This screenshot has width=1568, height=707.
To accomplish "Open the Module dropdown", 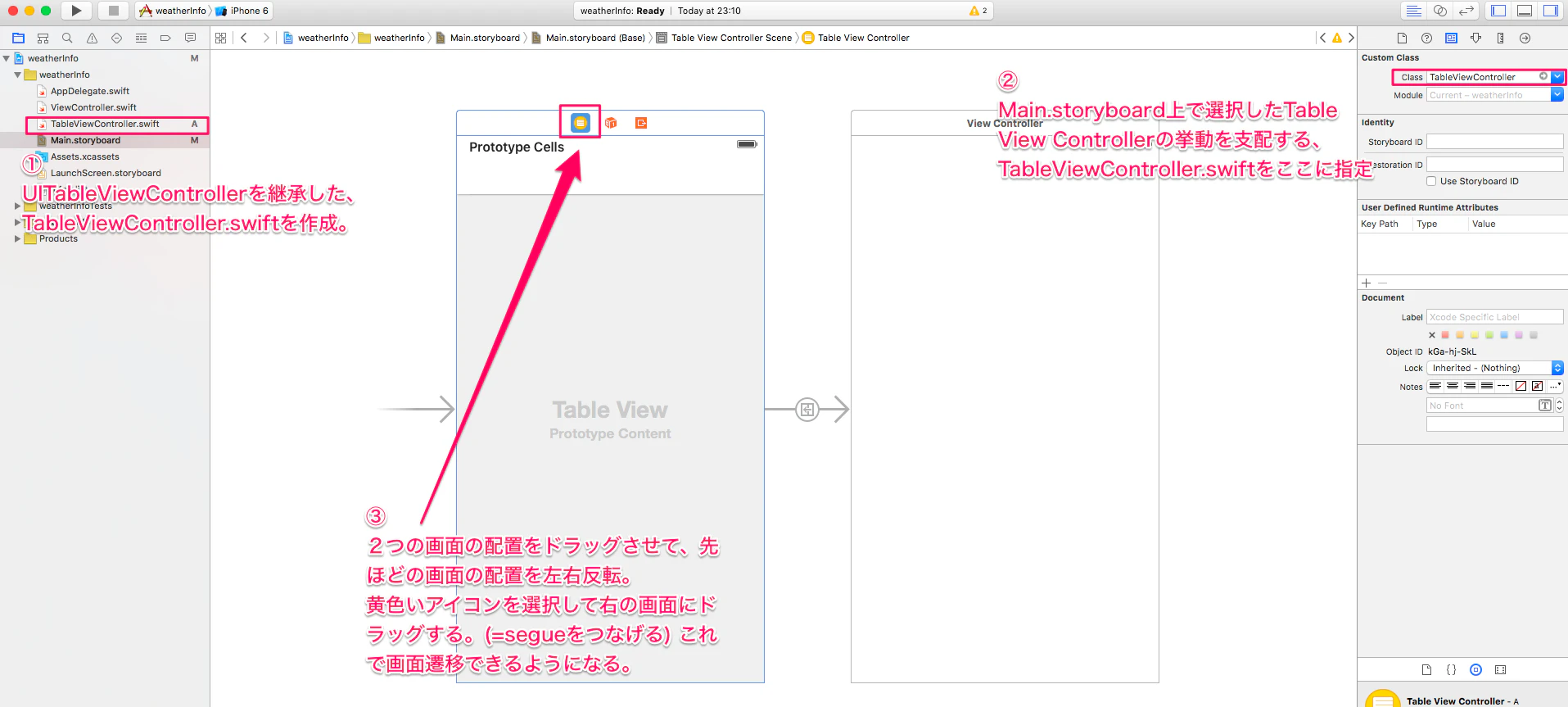I will (x=1557, y=95).
